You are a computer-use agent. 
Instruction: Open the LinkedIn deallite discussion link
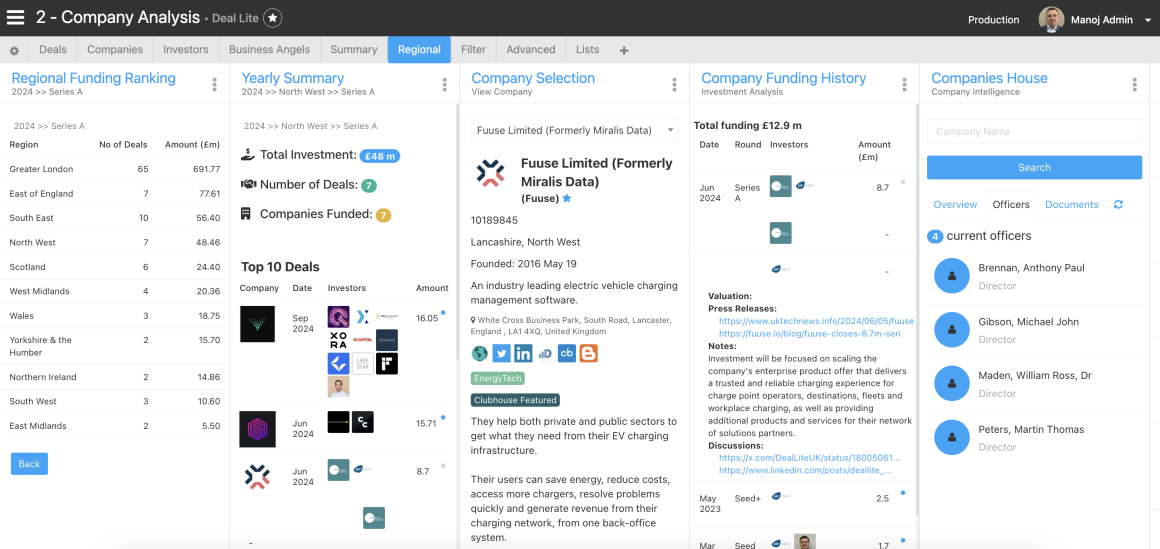[x=806, y=470]
